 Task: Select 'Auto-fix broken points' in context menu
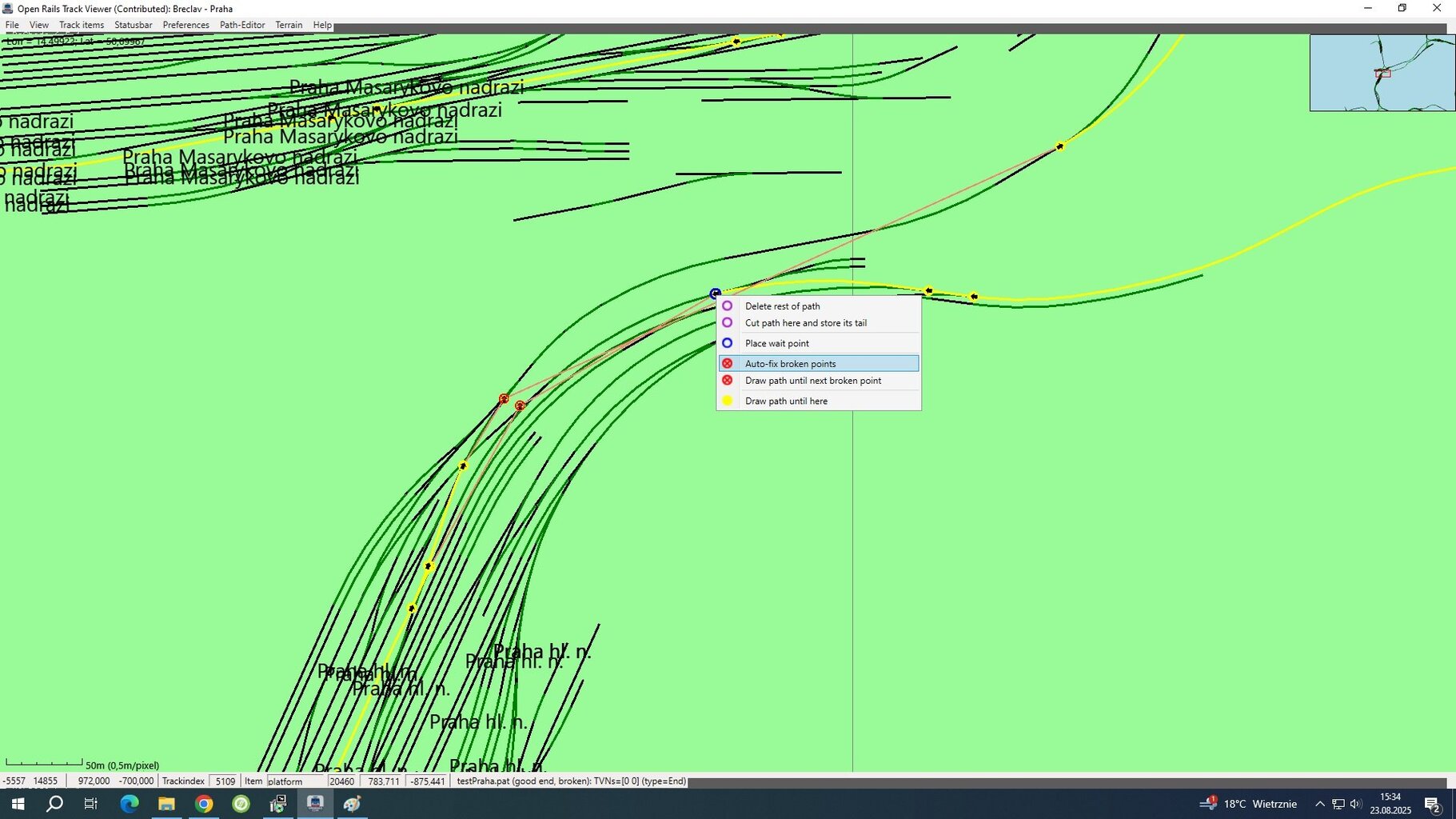pyautogui.click(x=790, y=364)
